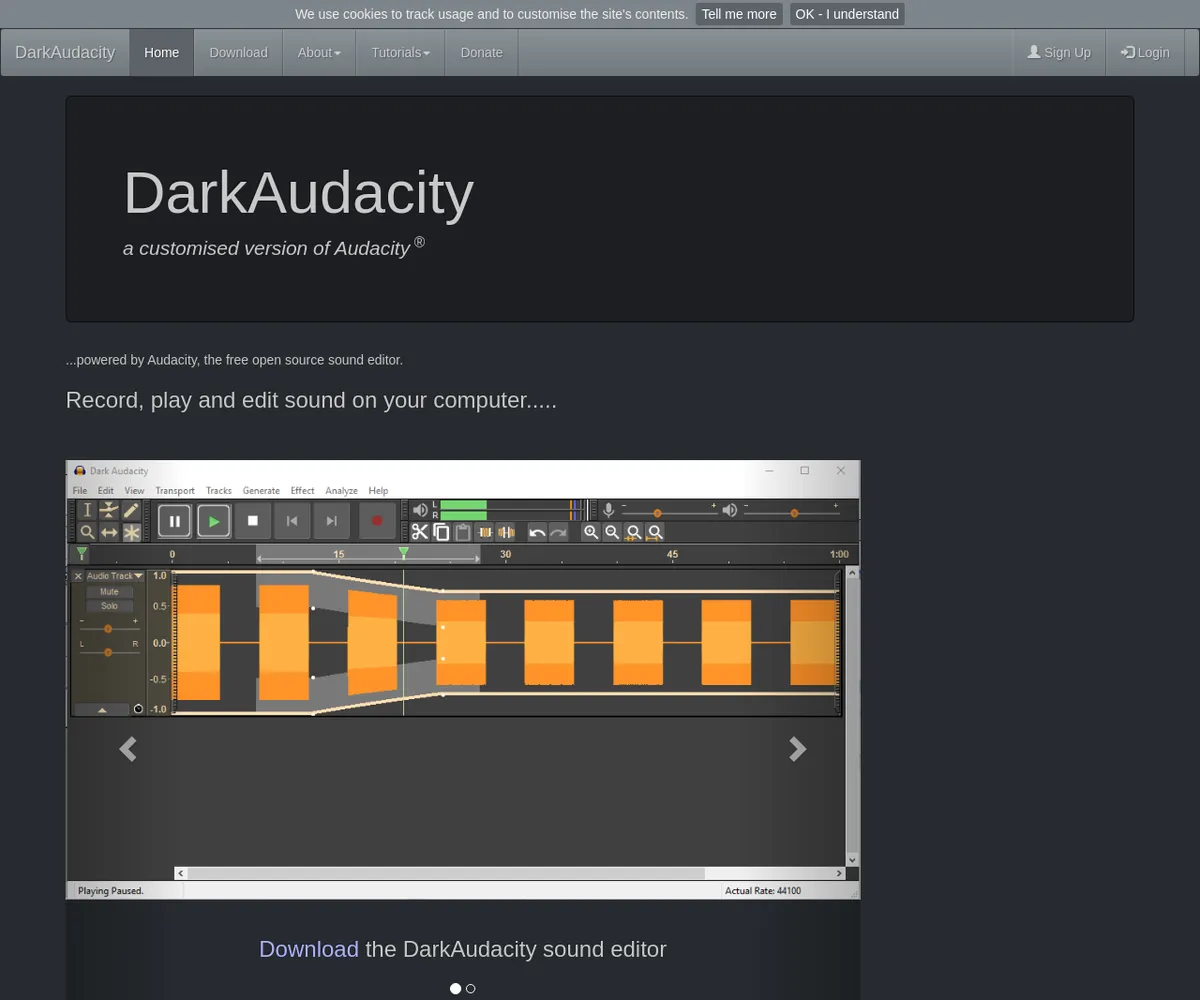This screenshot has height=1000, width=1200.
Task: Click the Sign Up link
Action: [1059, 53]
